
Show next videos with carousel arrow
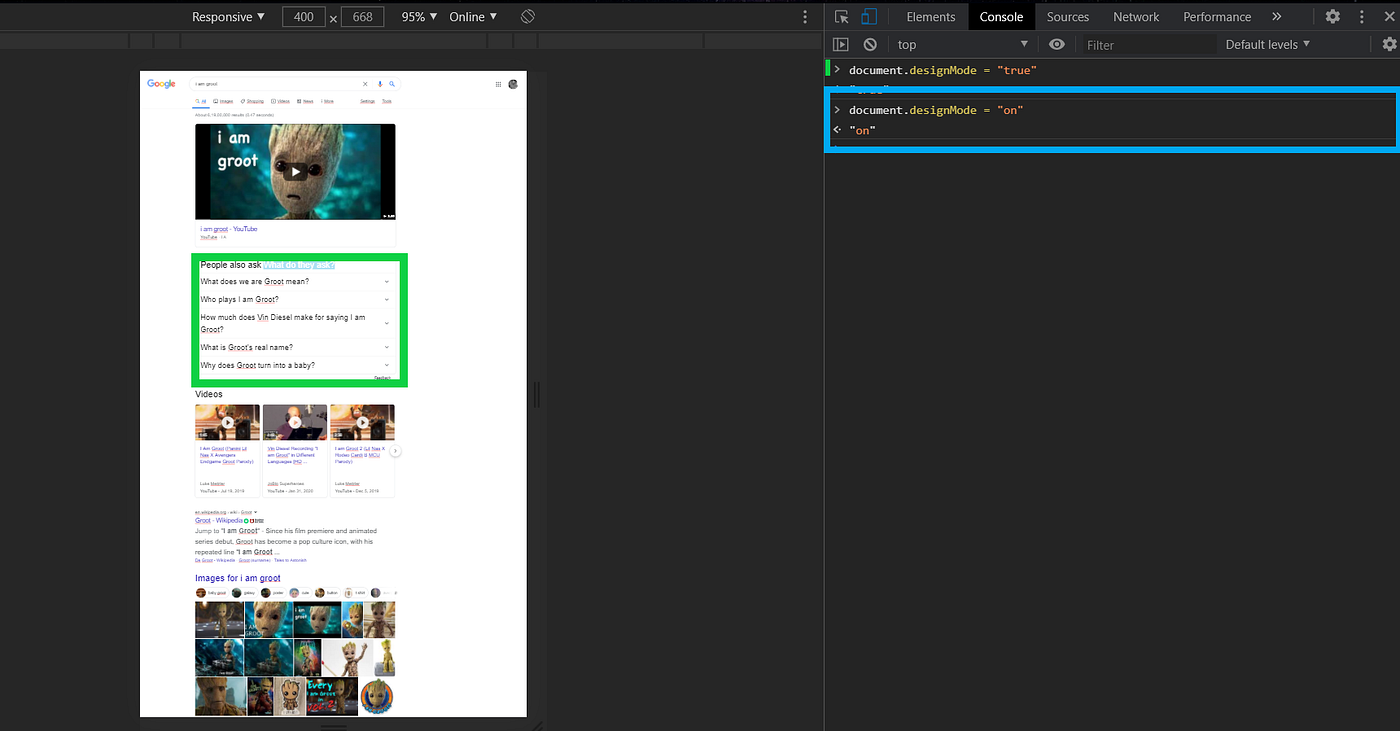[395, 451]
